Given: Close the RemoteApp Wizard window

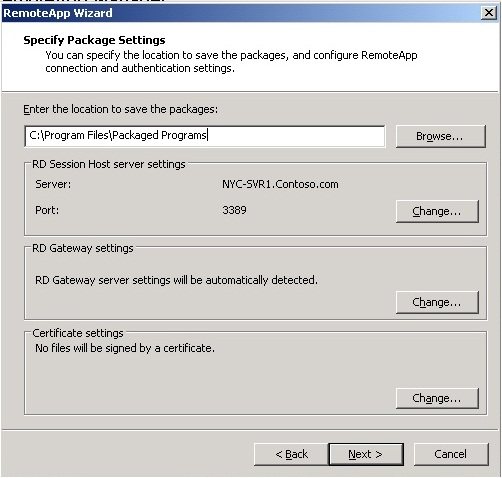Looking at the screenshot, I should (x=489, y=13).
